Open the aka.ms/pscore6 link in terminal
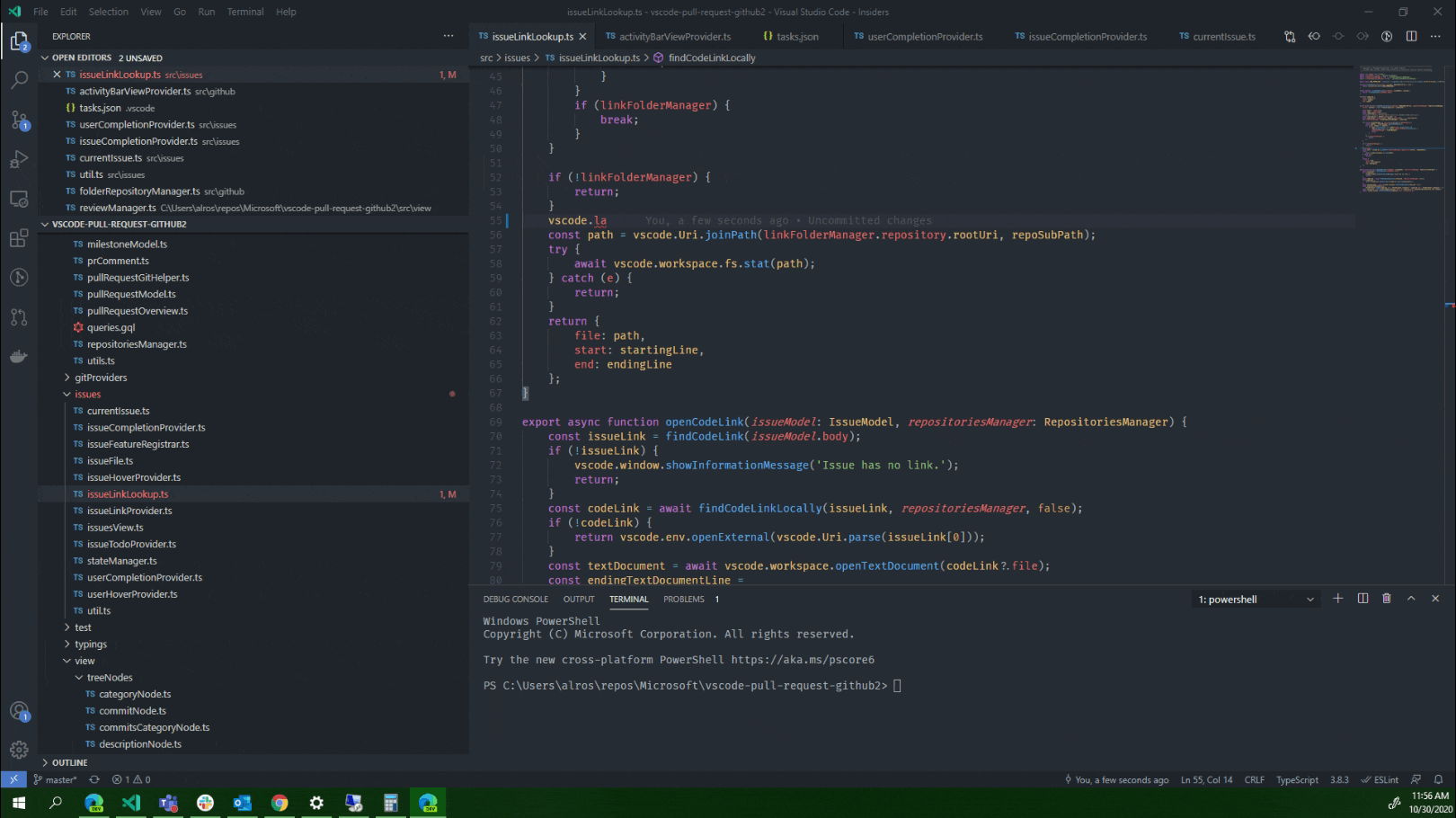1456x818 pixels. [x=803, y=660]
